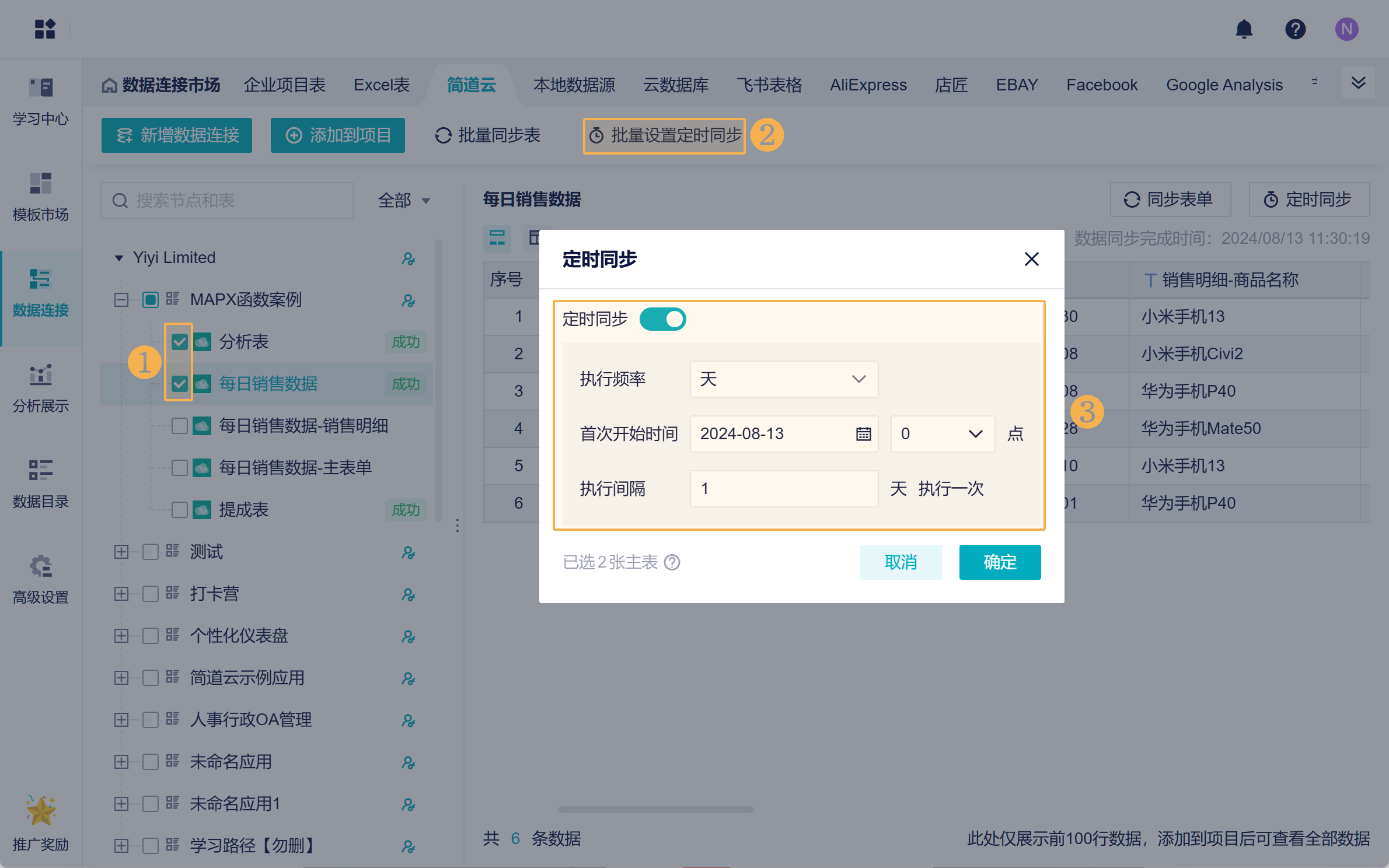Open the help question mark icon
Viewport: 1389px width, 868px height.
[x=1295, y=29]
